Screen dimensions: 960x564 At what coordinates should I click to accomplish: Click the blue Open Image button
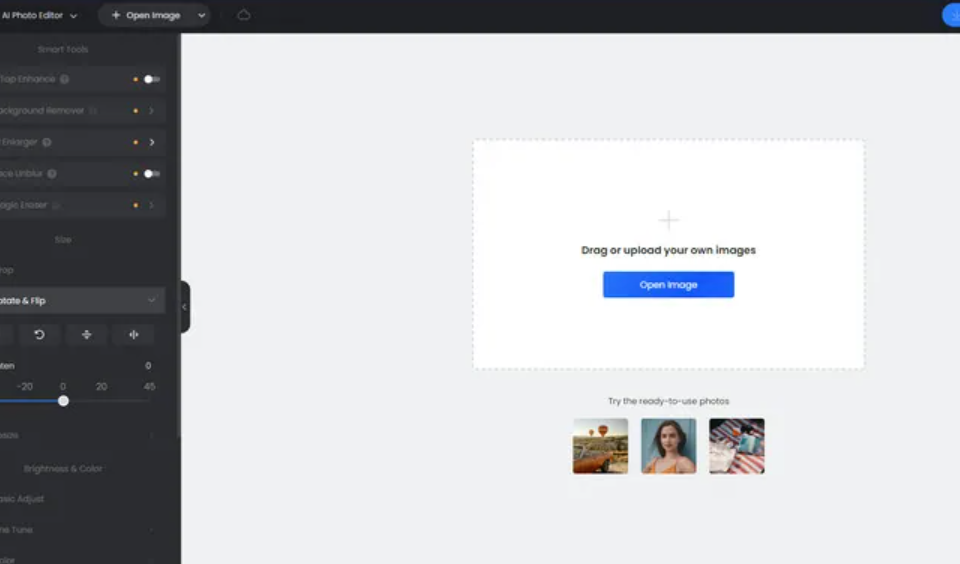tap(669, 285)
